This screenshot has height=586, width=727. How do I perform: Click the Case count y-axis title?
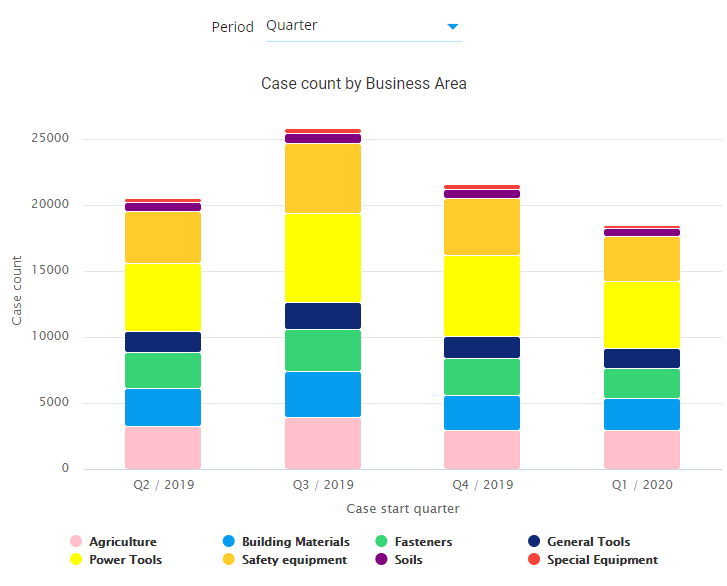click(17, 291)
